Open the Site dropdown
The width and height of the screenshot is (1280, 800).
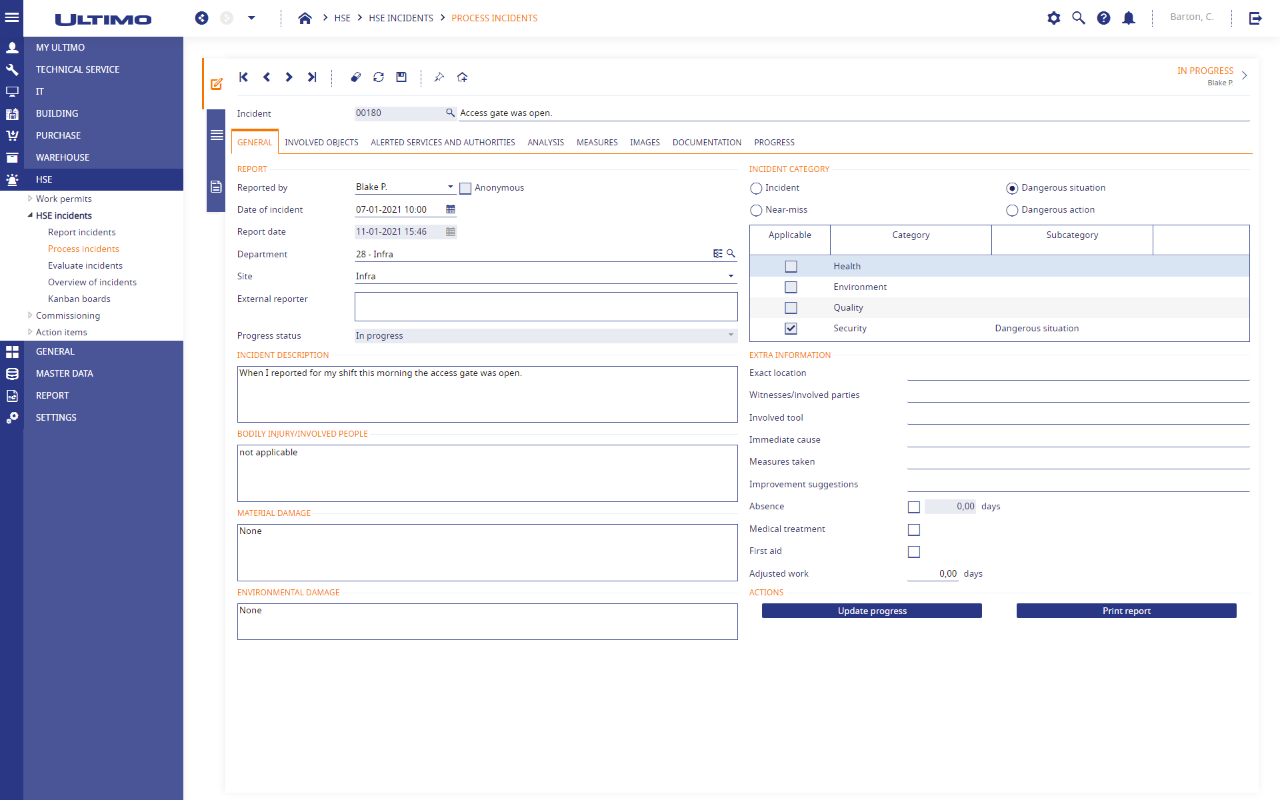pyautogui.click(x=731, y=276)
